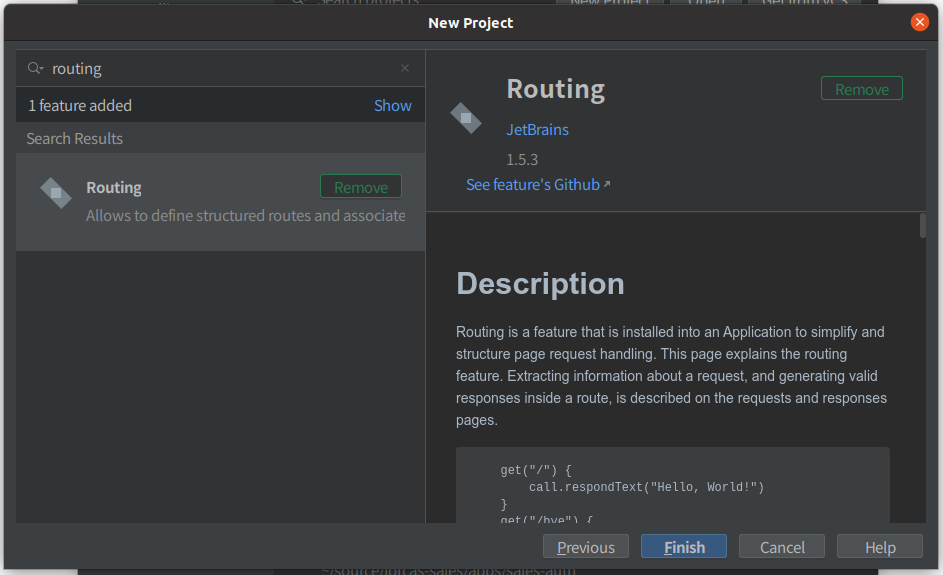Close the New Project dialog

(920, 22)
